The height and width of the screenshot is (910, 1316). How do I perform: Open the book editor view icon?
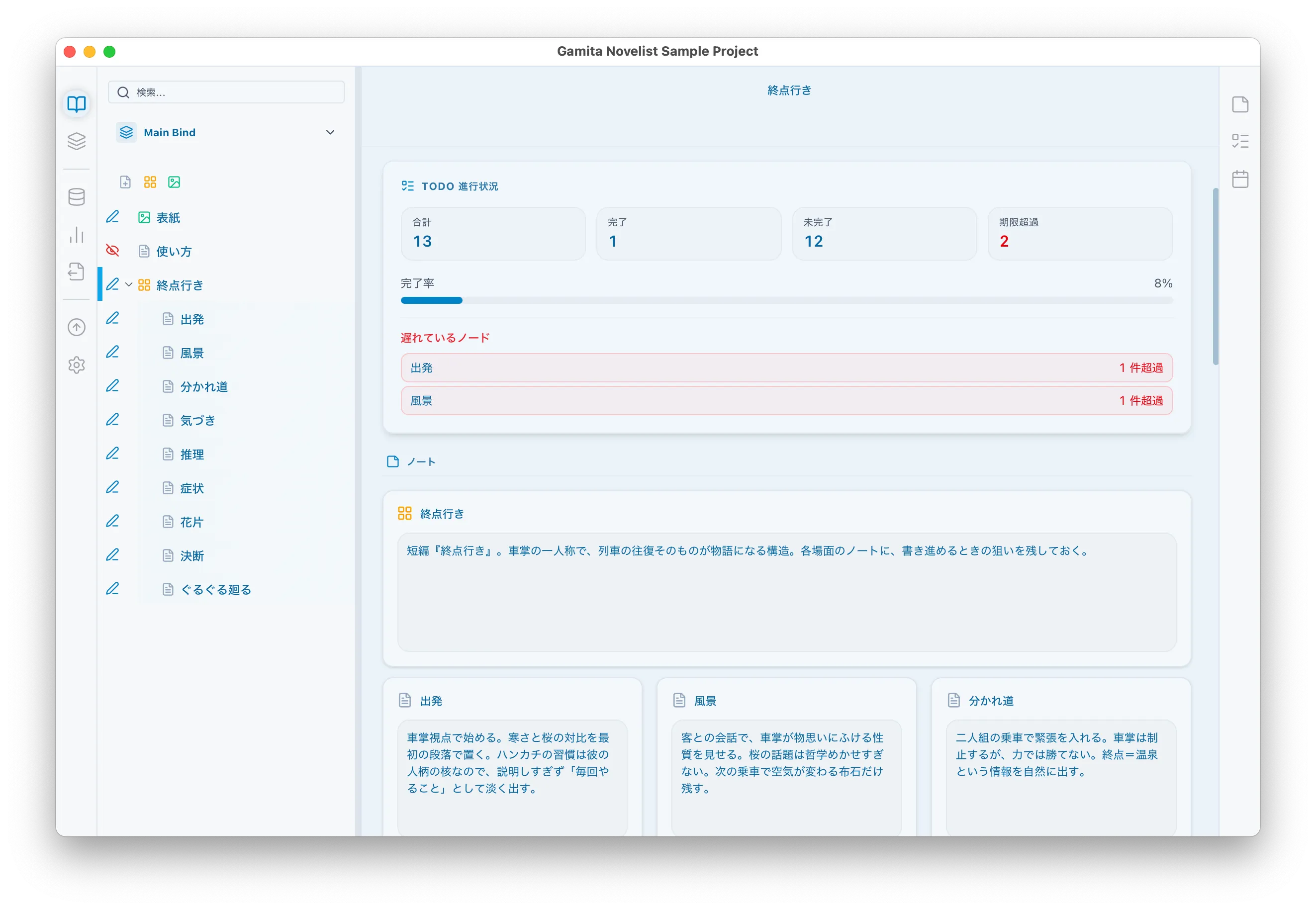point(77,104)
